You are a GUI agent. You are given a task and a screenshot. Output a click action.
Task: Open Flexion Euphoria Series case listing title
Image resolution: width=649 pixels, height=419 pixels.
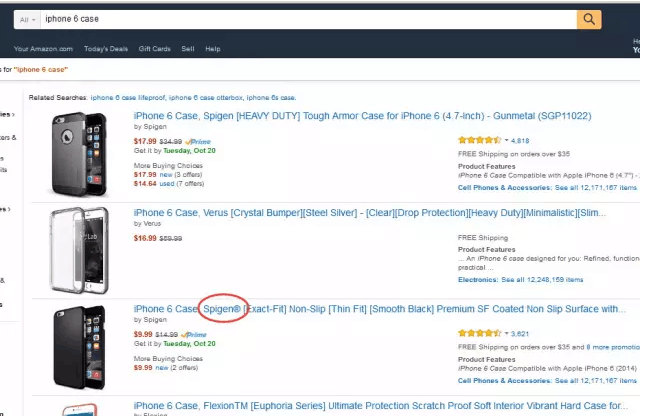click(381, 406)
